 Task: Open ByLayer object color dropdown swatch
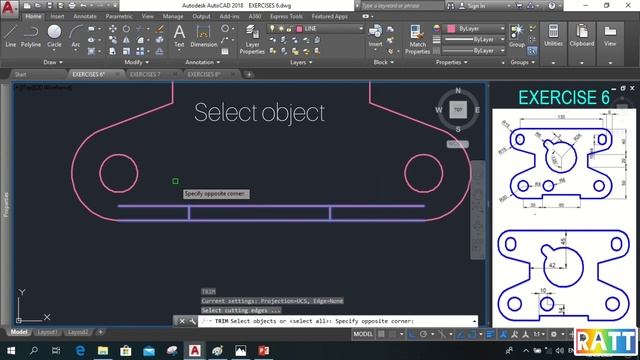point(451,29)
